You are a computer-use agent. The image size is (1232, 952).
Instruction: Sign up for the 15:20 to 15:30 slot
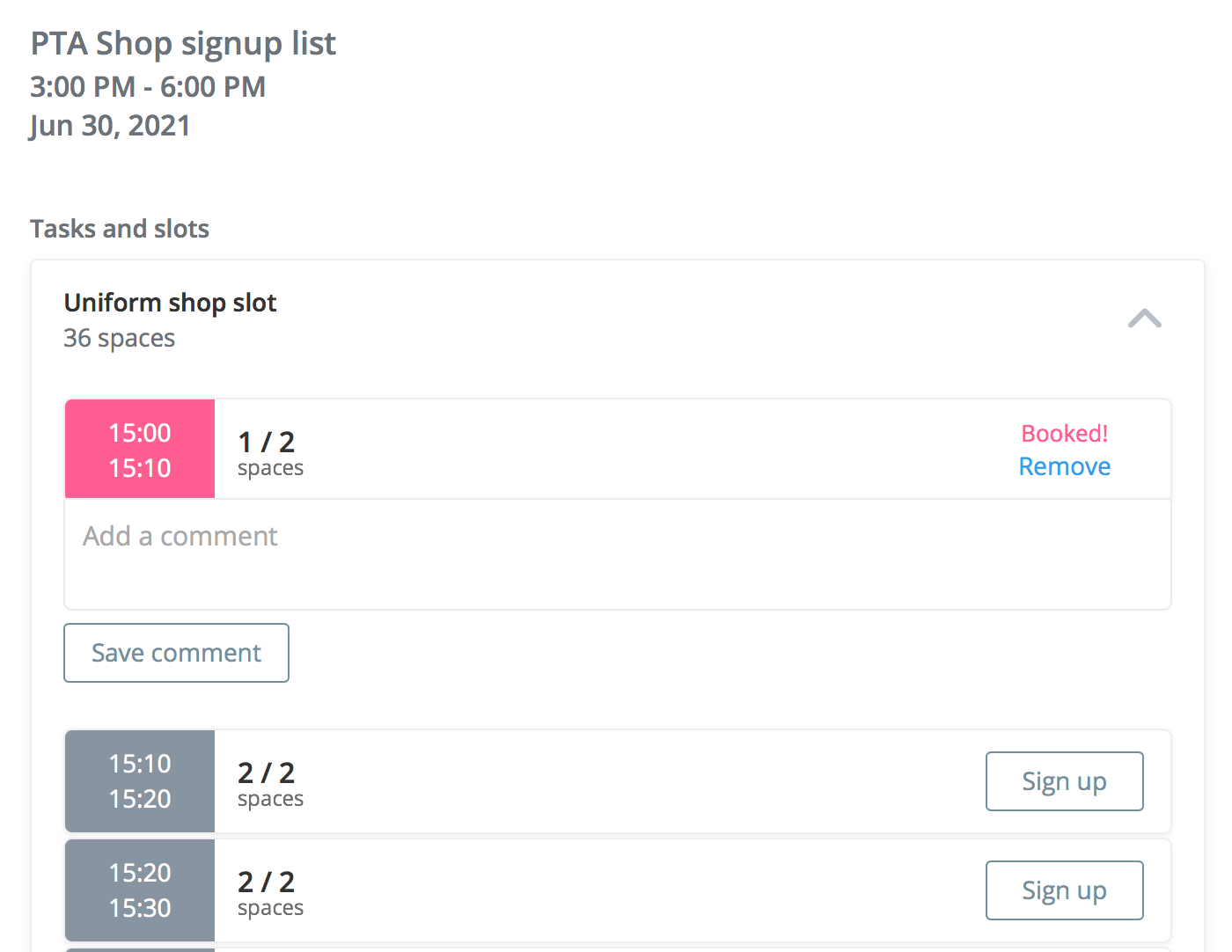[x=1064, y=890]
